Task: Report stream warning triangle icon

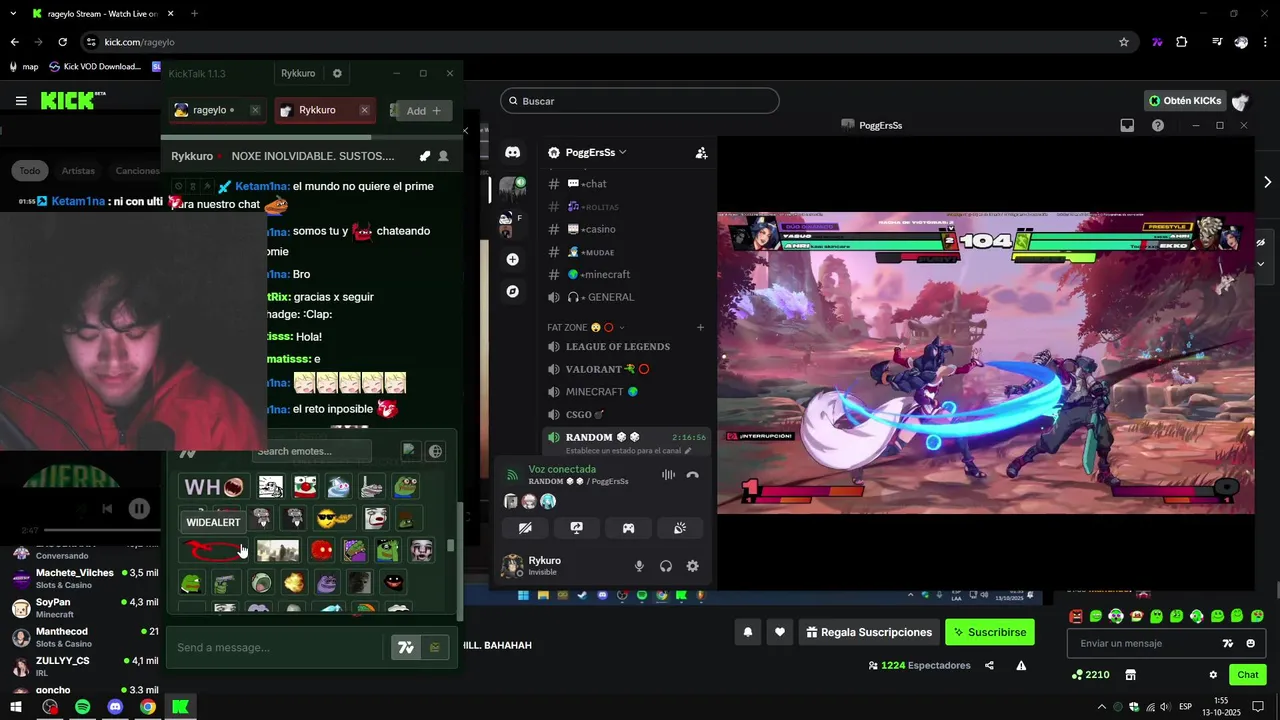Action: coord(1021,666)
